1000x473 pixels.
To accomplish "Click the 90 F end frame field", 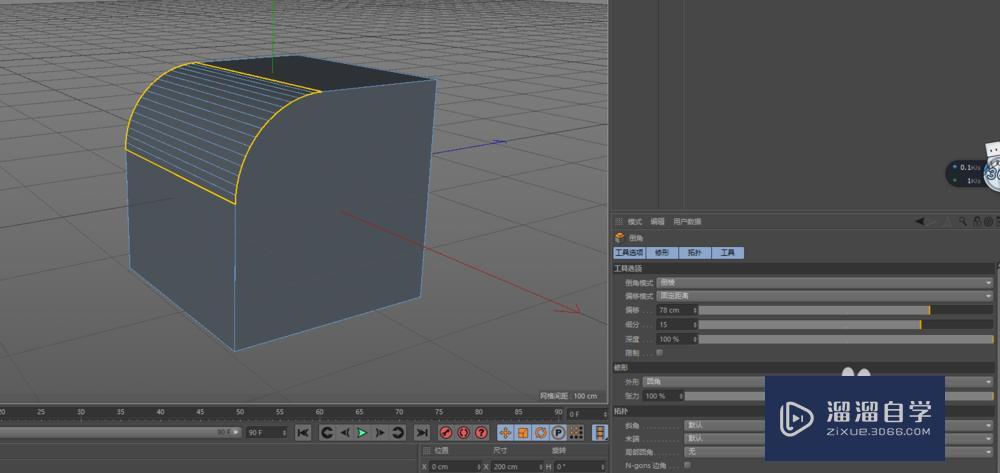I will [x=267, y=433].
